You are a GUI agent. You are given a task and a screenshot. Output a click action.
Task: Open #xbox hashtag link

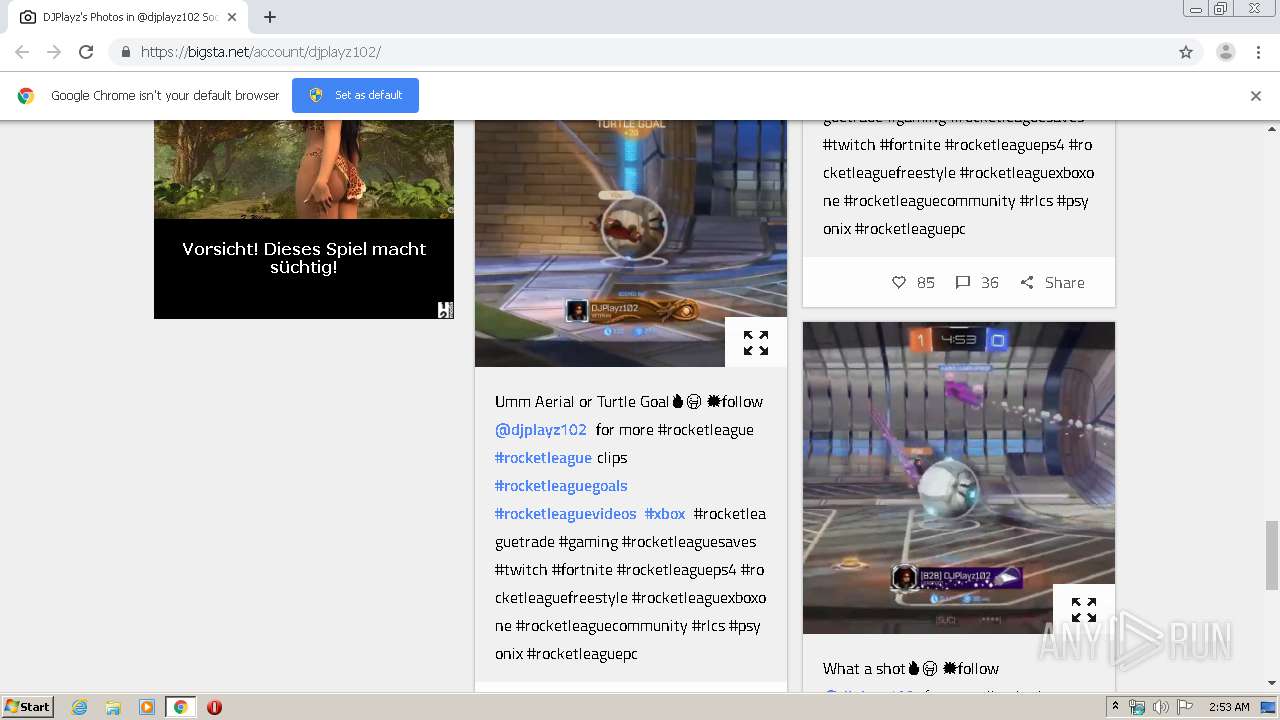coord(665,514)
